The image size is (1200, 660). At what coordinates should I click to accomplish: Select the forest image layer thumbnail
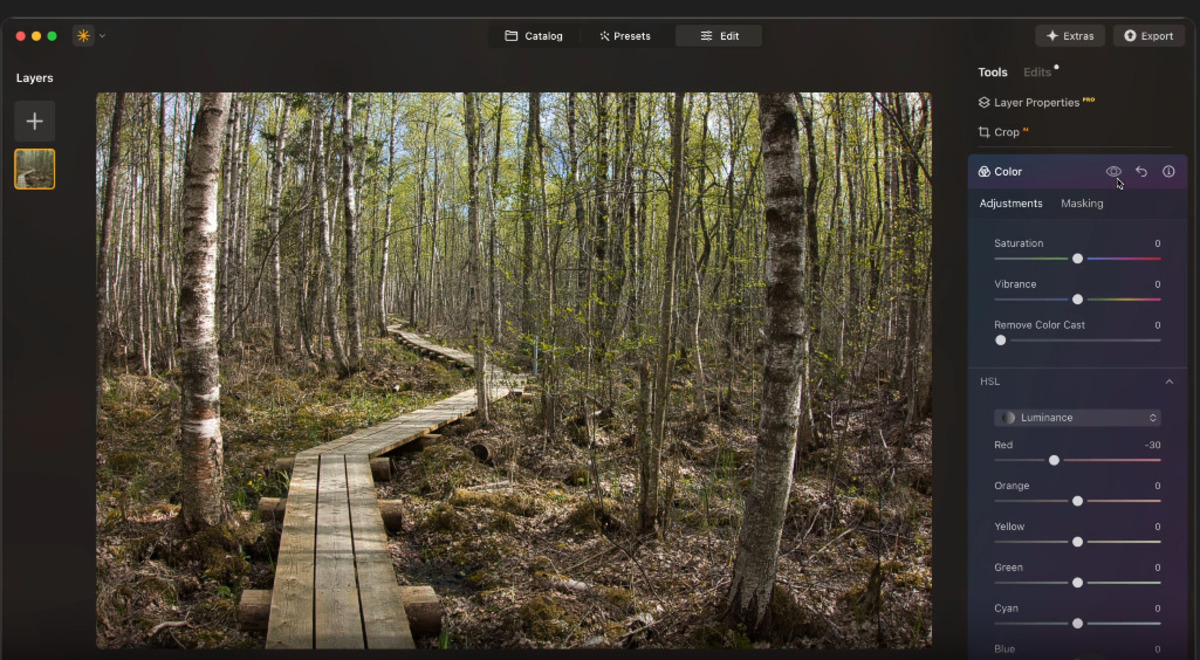[34, 168]
